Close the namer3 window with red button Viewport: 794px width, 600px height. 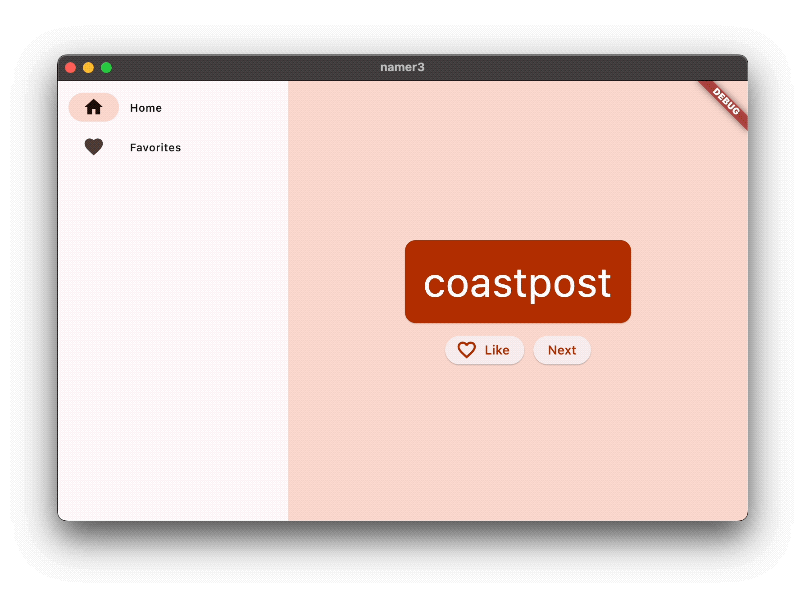(71, 68)
